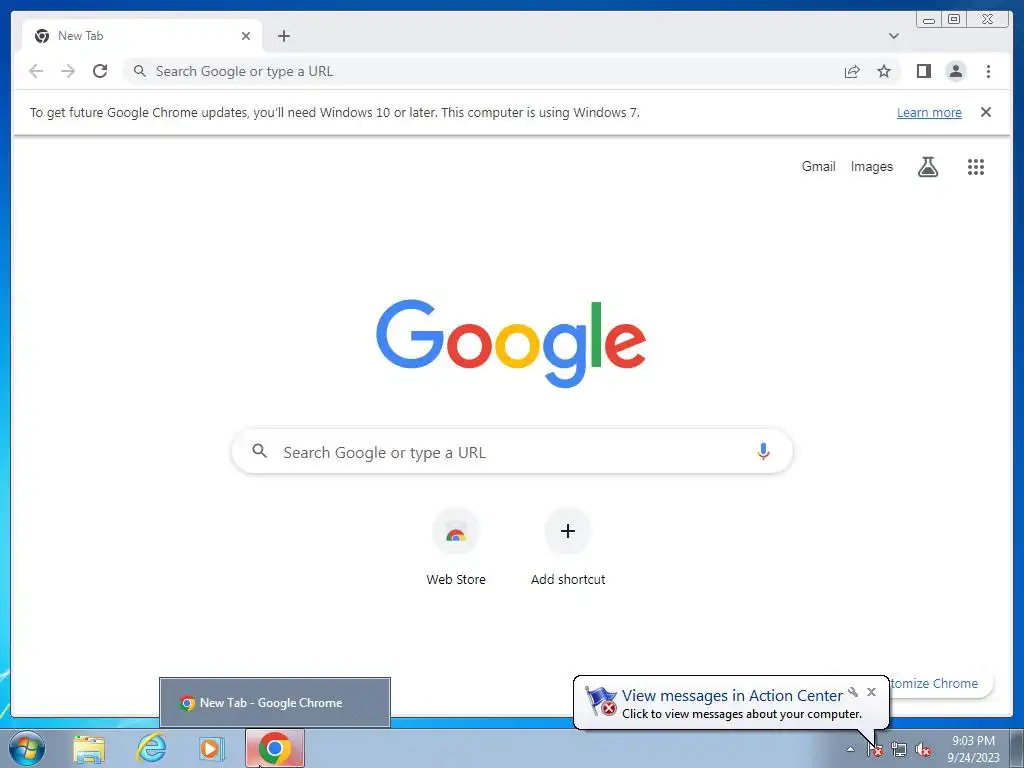Screen dimensions: 1024x768
Task: Open the Windows Start menu
Action: (26, 748)
